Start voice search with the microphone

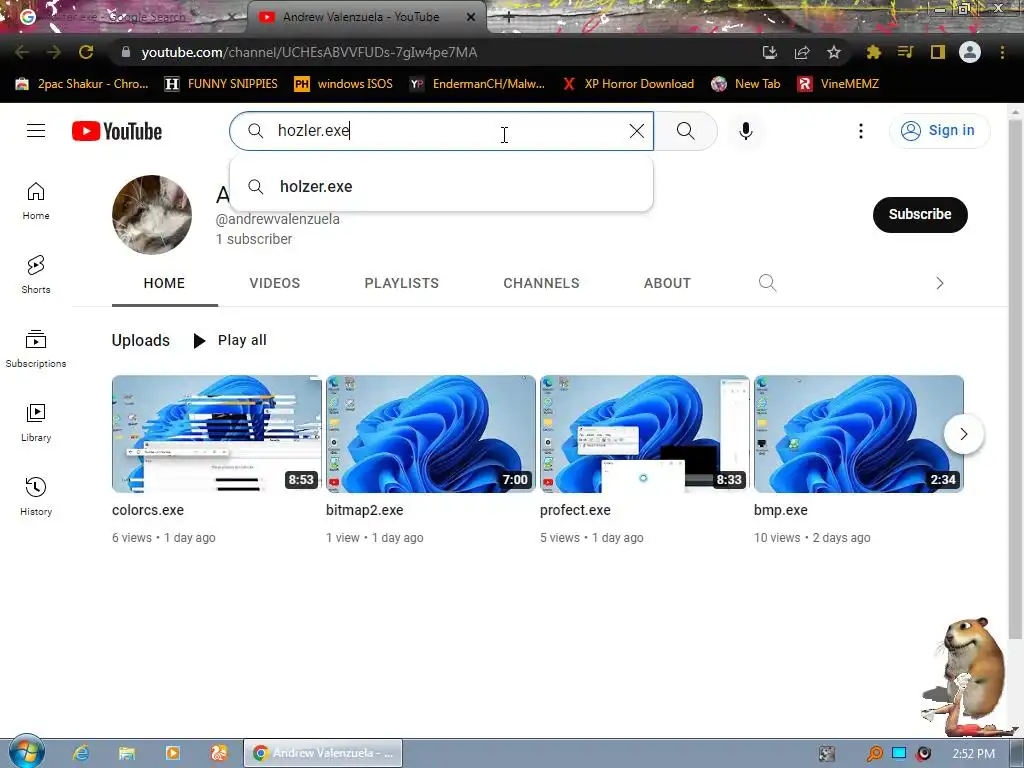click(x=746, y=131)
